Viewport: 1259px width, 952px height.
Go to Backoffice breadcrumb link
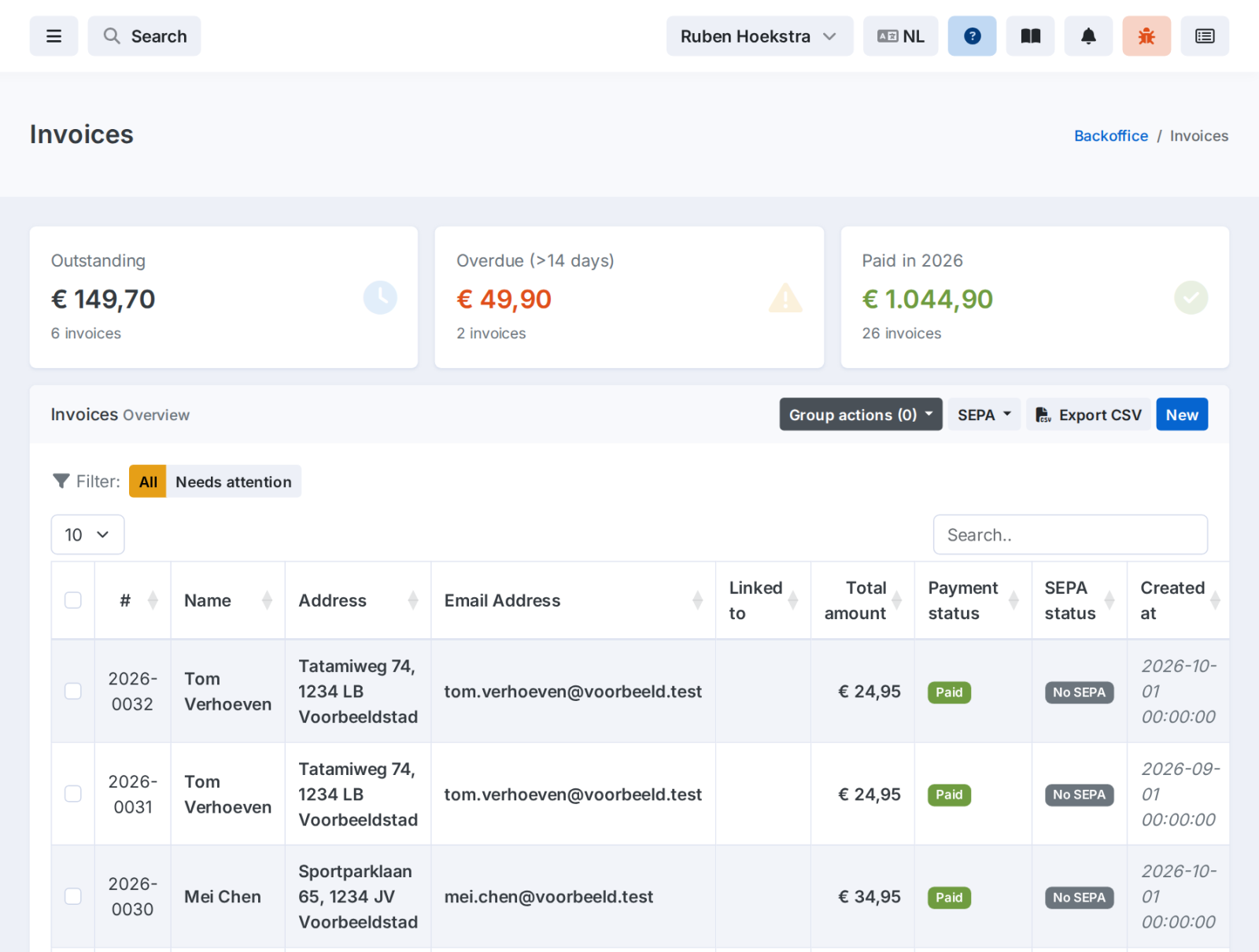(1111, 135)
